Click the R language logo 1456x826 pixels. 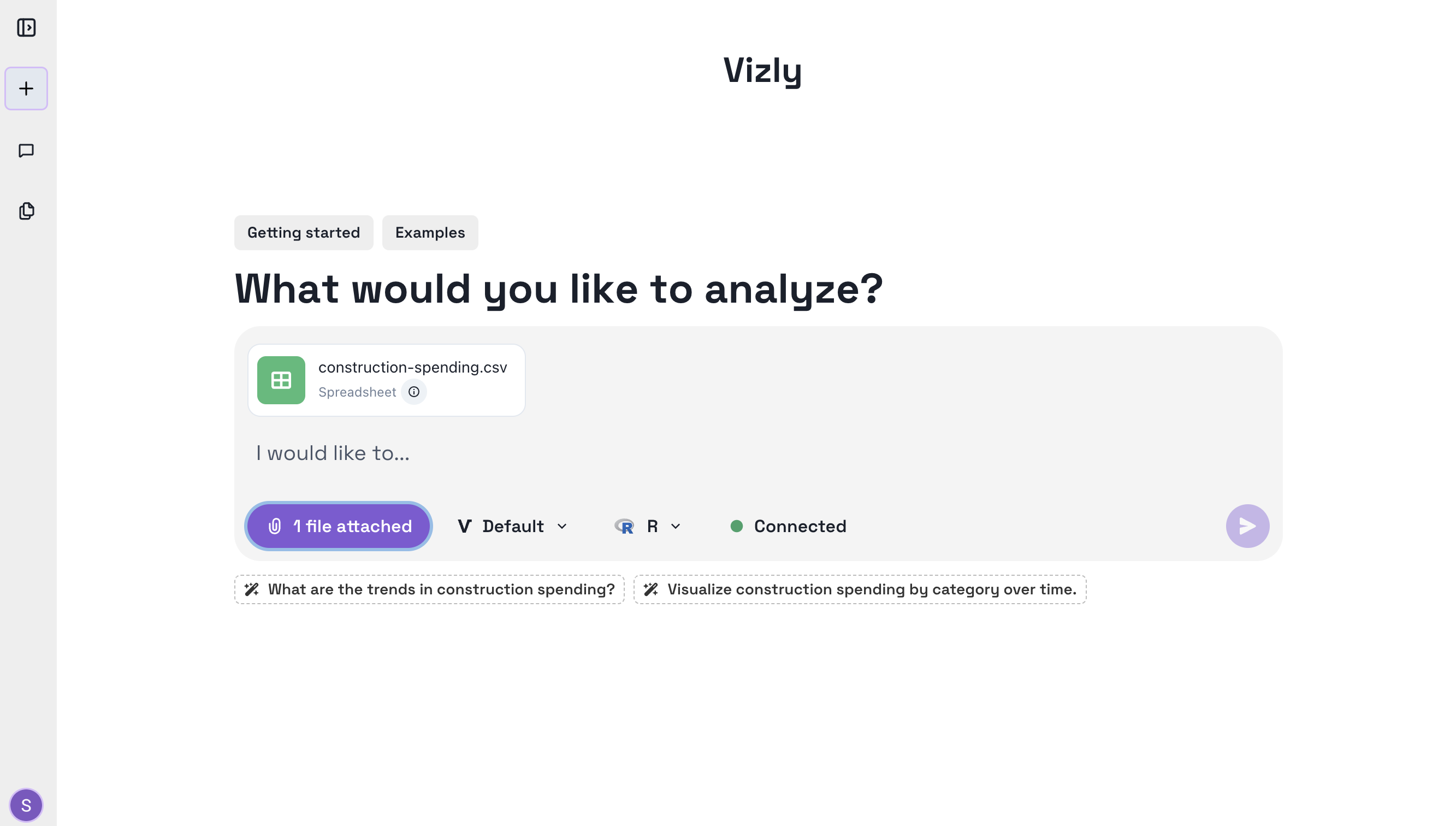pyautogui.click(x=624, y=527)
